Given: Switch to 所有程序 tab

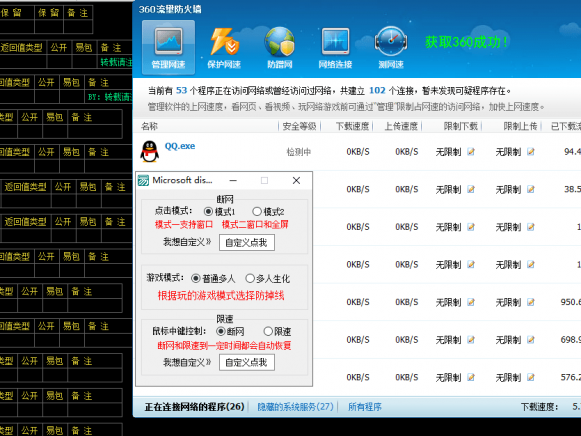Looking at the screenshot, I should point(365,407).
